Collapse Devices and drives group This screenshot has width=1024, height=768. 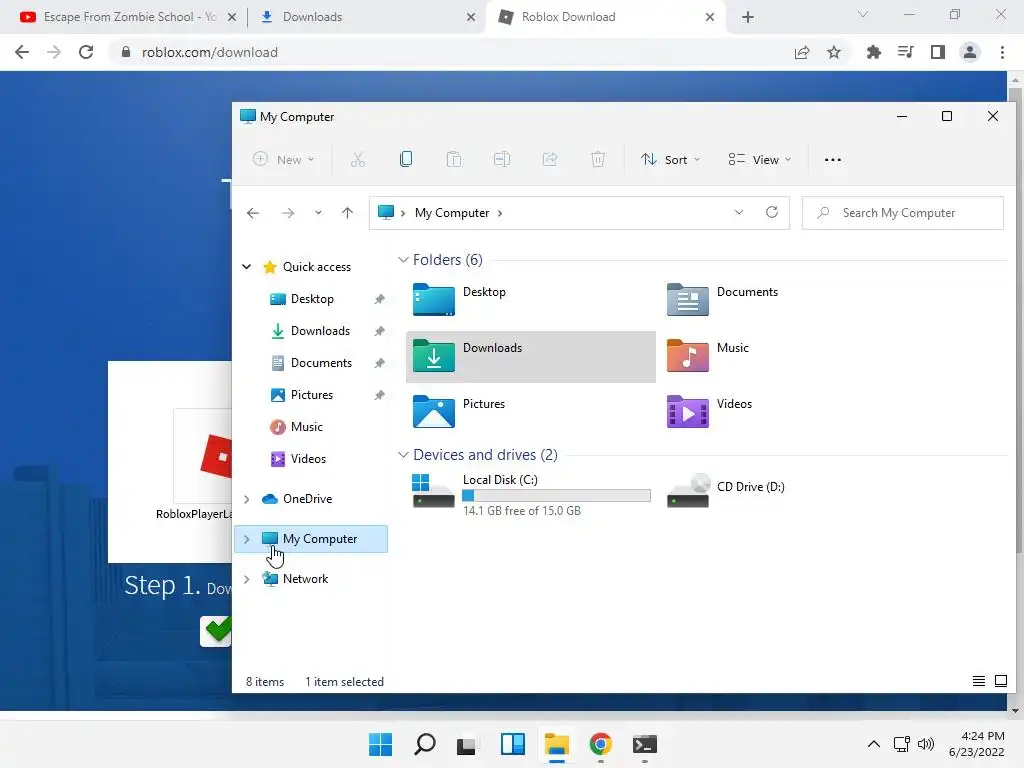403,455
